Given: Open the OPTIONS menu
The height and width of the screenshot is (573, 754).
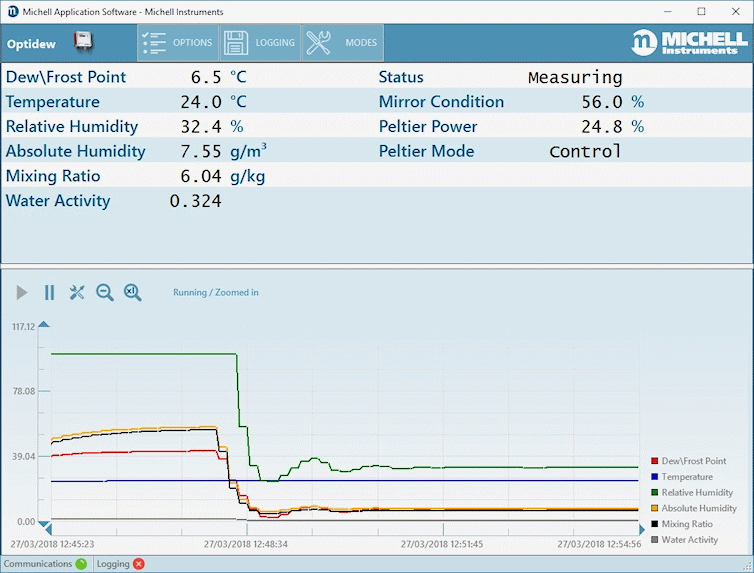Looking at the screenshot, I should pos(178,43).
